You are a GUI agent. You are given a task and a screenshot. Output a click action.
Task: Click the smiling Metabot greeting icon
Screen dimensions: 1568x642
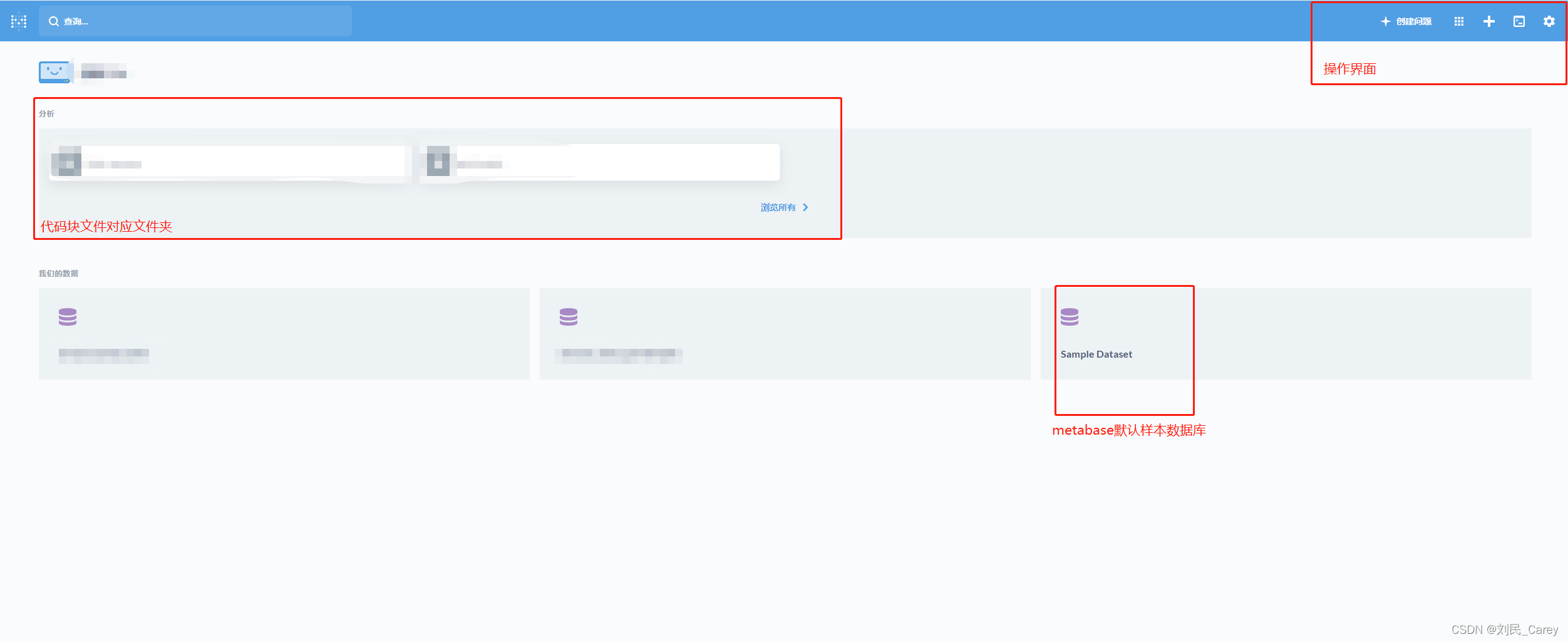point(55,71)
